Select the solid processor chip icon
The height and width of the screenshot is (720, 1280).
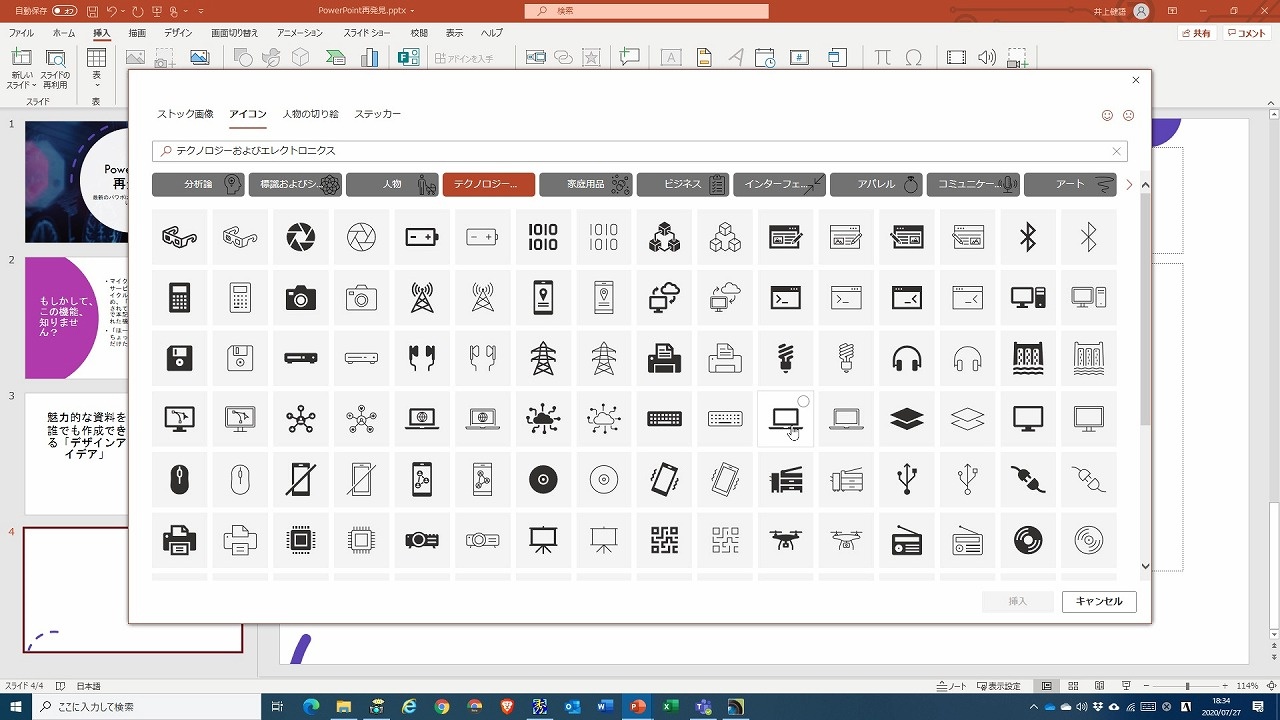point(301,540)
